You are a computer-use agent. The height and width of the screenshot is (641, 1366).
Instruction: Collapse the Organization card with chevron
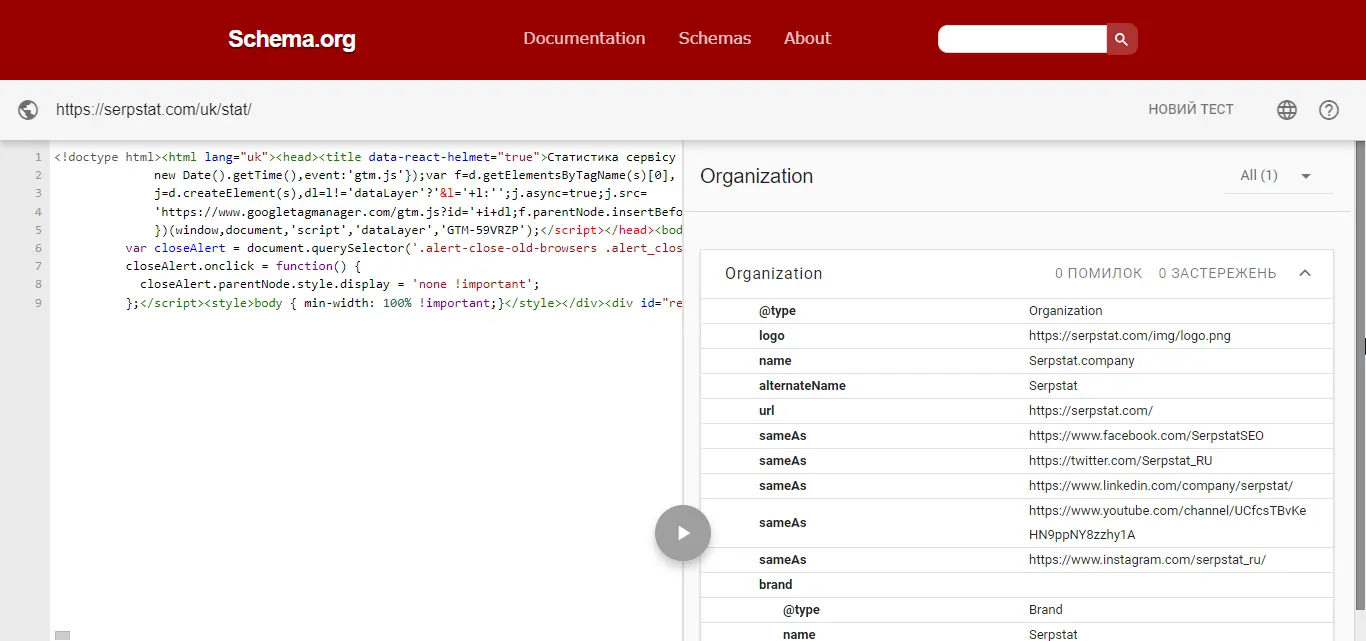click(1305, 273)
